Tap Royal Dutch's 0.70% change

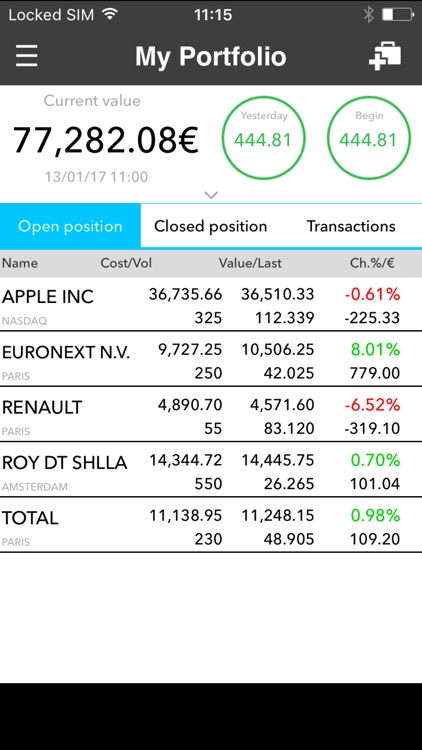[375, 460]
